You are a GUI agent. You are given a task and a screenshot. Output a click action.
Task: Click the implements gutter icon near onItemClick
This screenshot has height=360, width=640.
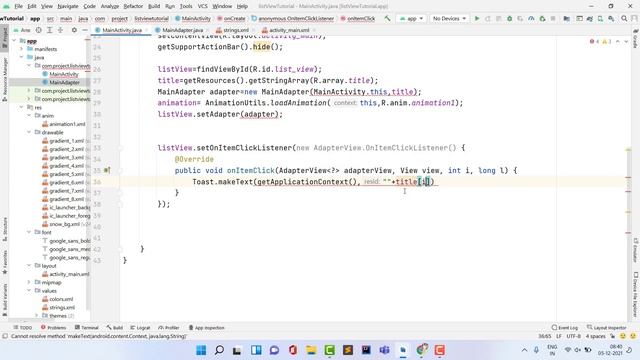pos(107,170)
